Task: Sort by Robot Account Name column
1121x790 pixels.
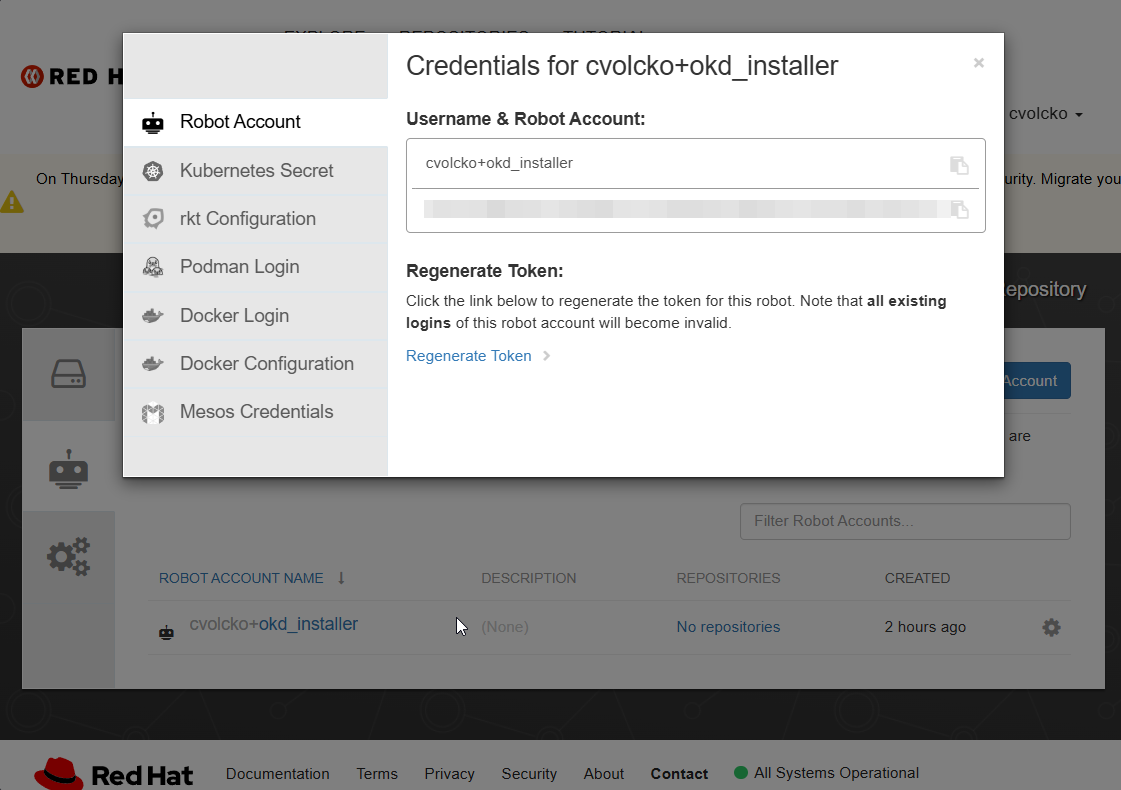Action: tap(241, 578)
